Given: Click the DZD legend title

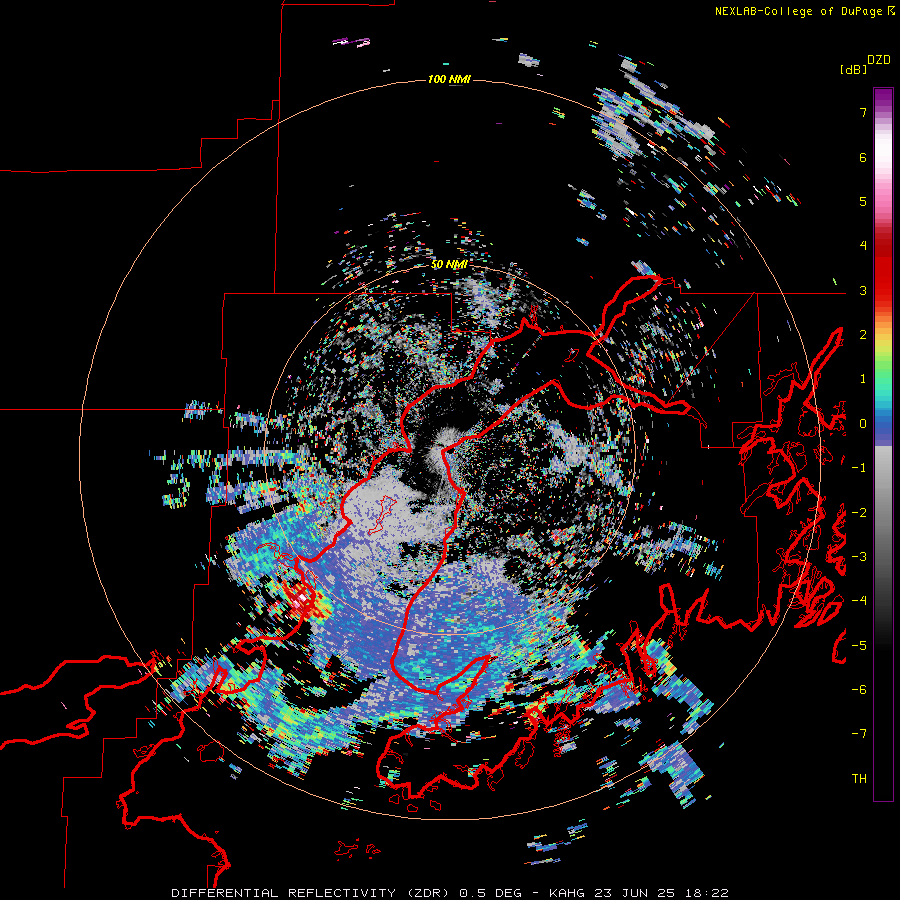Looking at the screenshot, I should [x=879, y=60].
